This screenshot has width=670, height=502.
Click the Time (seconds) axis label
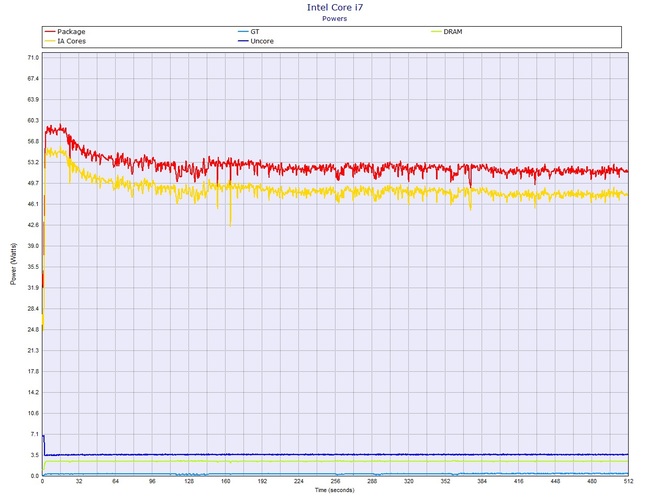[x=335, y=490]
